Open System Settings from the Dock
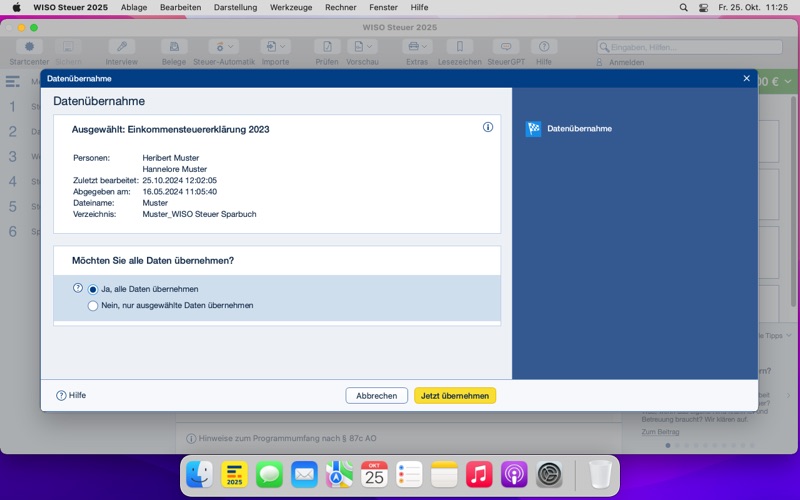Screen dimensions: 800x500 pyautogui.click(x=549, y=474)
